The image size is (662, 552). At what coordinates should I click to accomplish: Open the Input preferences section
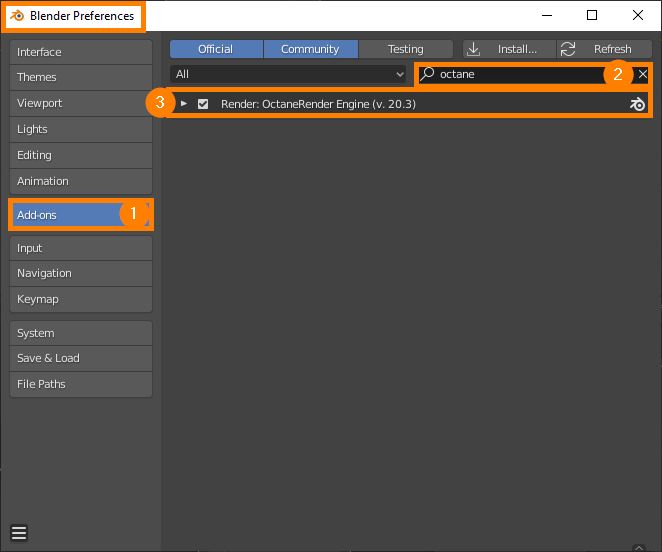point(81,248)
